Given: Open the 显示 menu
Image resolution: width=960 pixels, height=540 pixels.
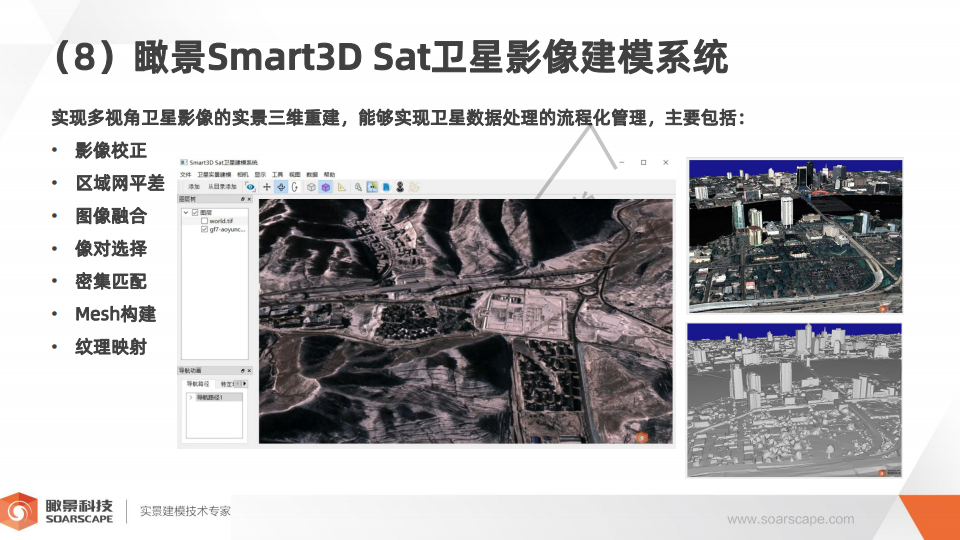Looking at the screenshot, I should tap(260, 174).
